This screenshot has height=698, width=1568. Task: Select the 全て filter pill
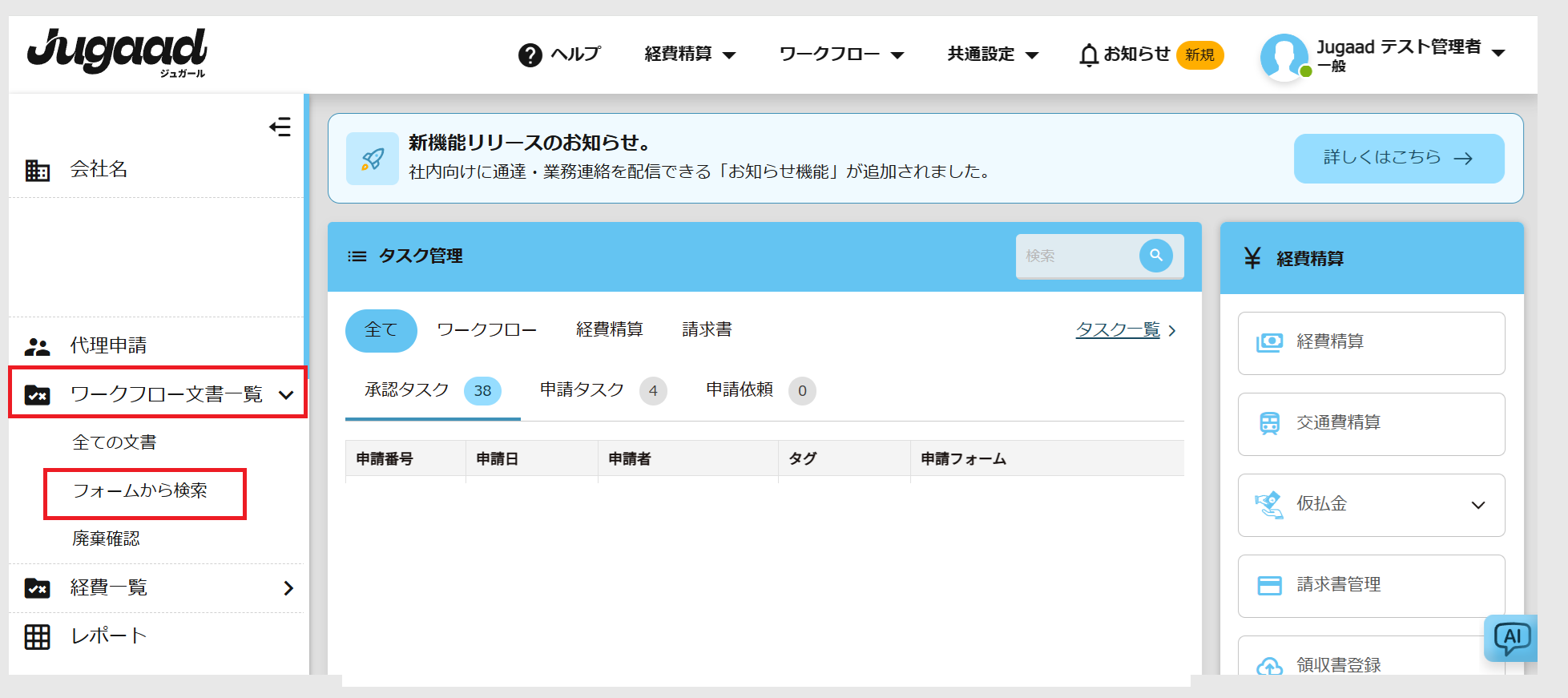click(x=381, y=330)
